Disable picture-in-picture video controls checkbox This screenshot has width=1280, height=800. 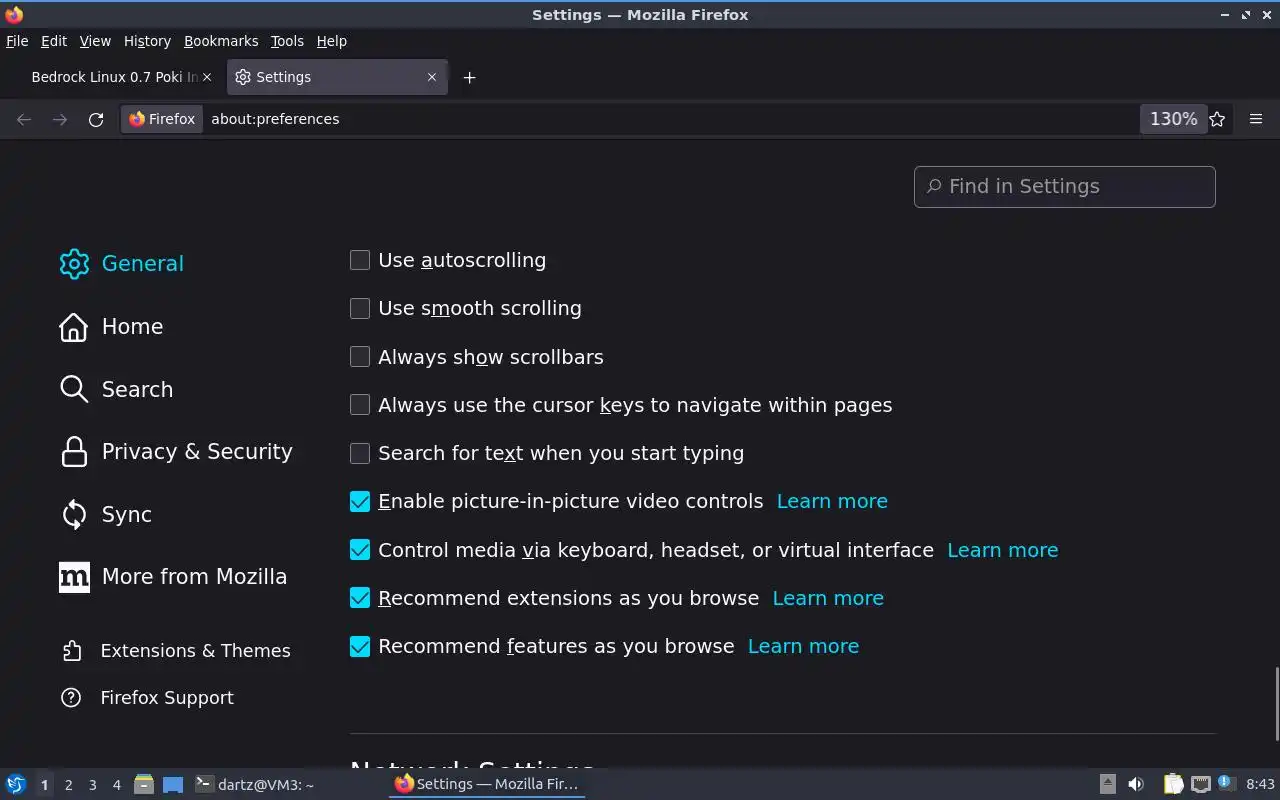(x=360, y=501)
